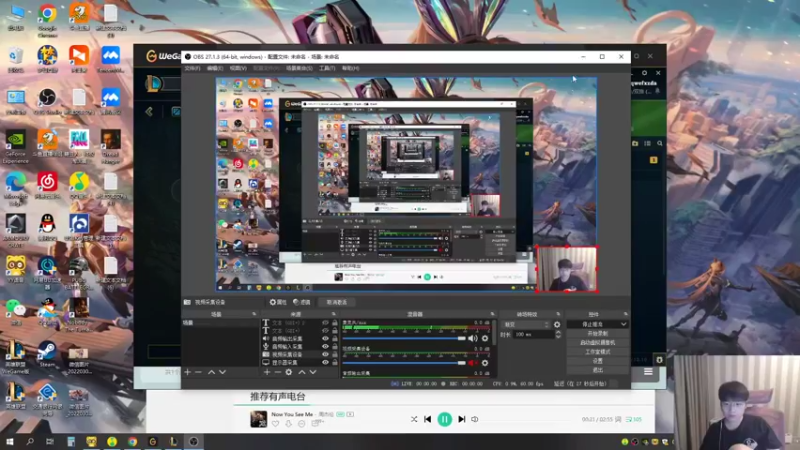Click 开始录制 to start recording
The image size is (800, 450).
(597, 333)
